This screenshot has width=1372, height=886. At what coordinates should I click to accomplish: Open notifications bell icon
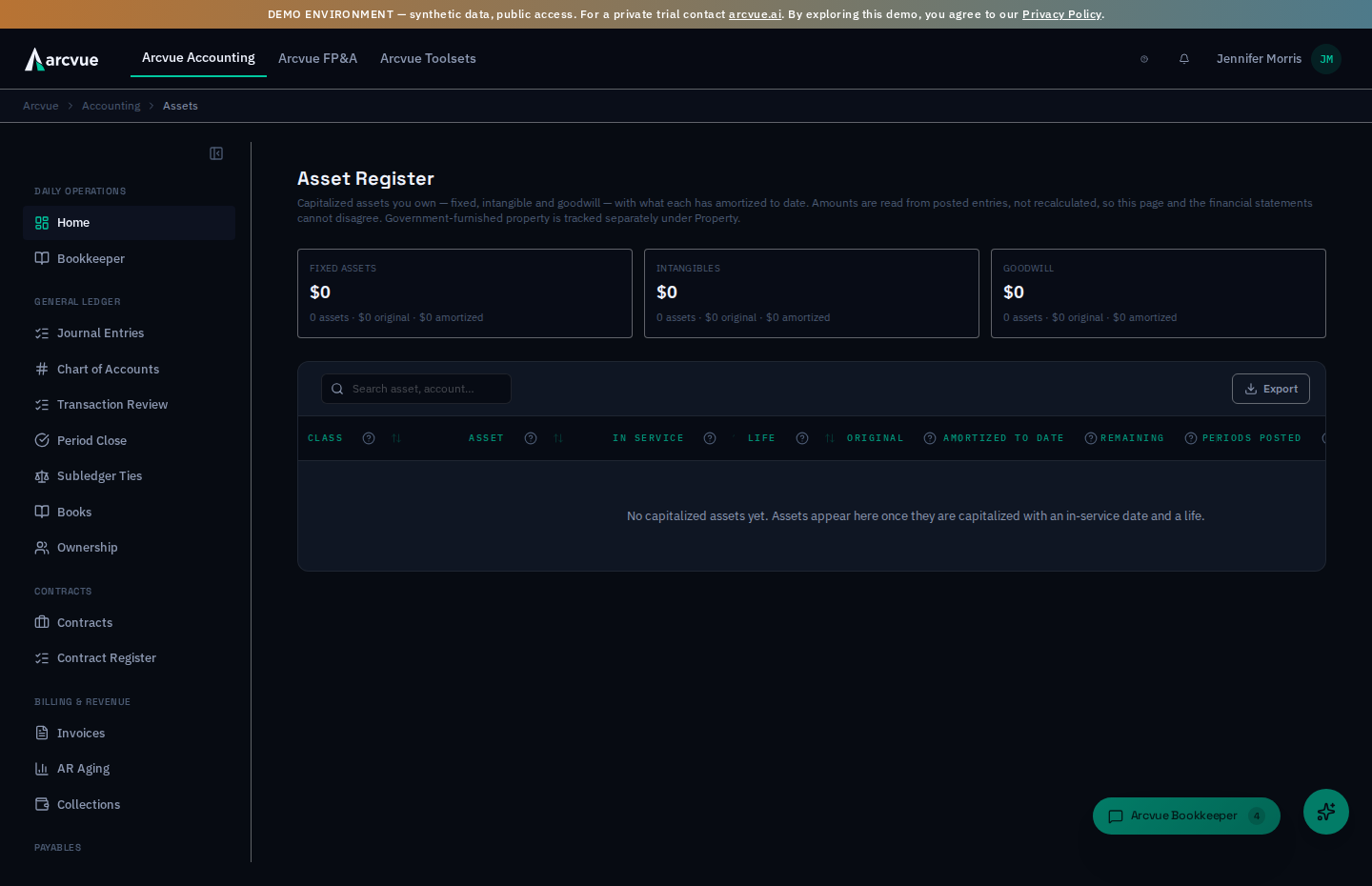coord(1184,59)
